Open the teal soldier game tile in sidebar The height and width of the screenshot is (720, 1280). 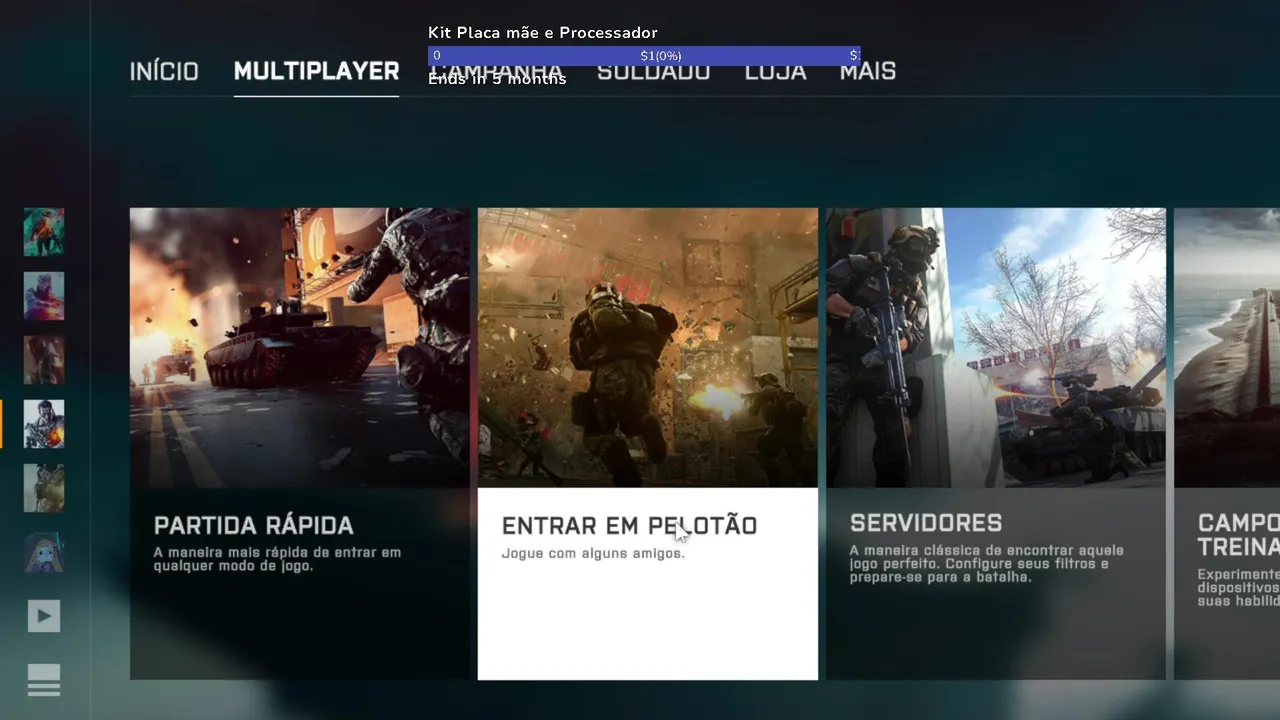point(44,232)
